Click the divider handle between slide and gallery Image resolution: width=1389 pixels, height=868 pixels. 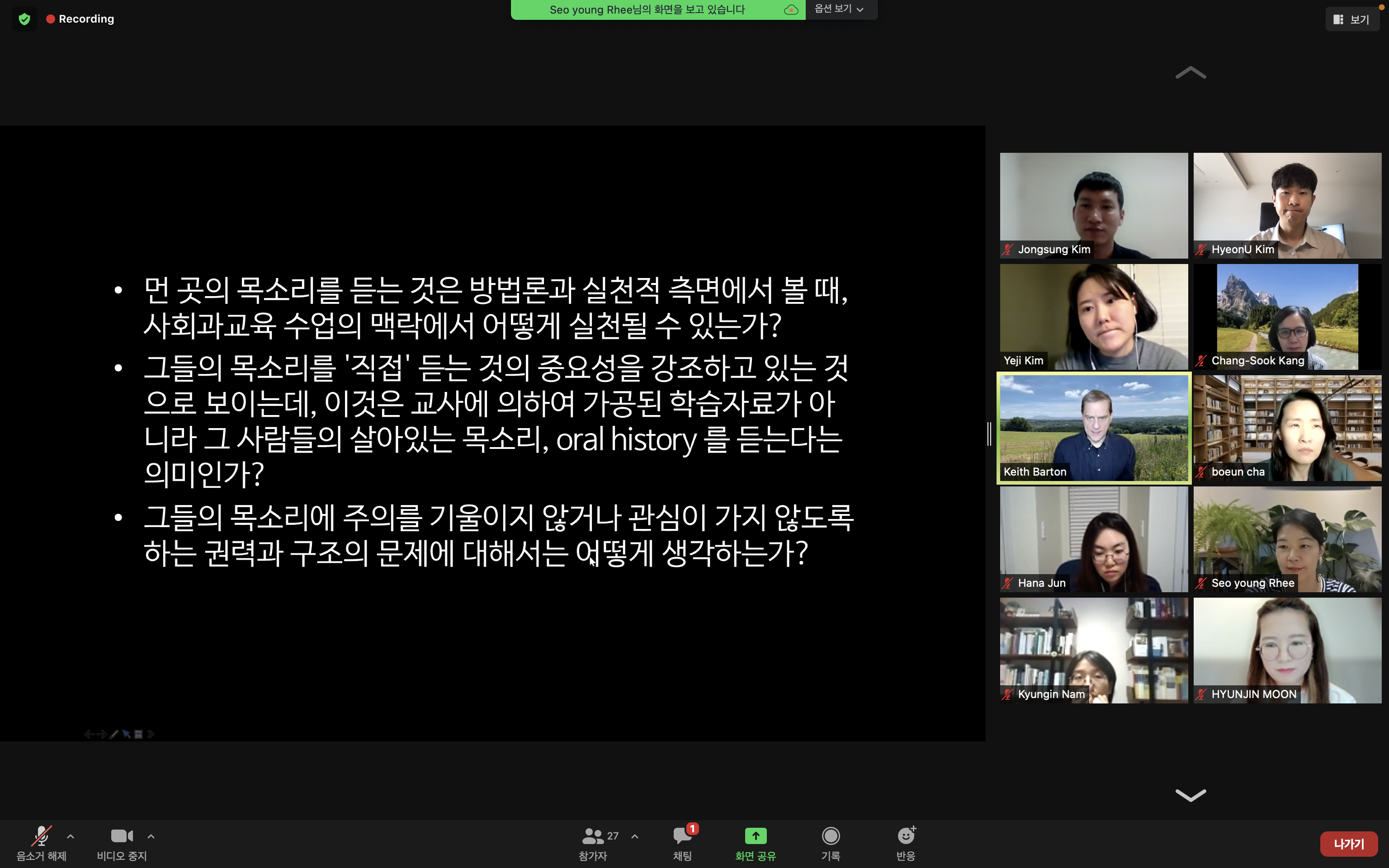[x=989, y=434]
